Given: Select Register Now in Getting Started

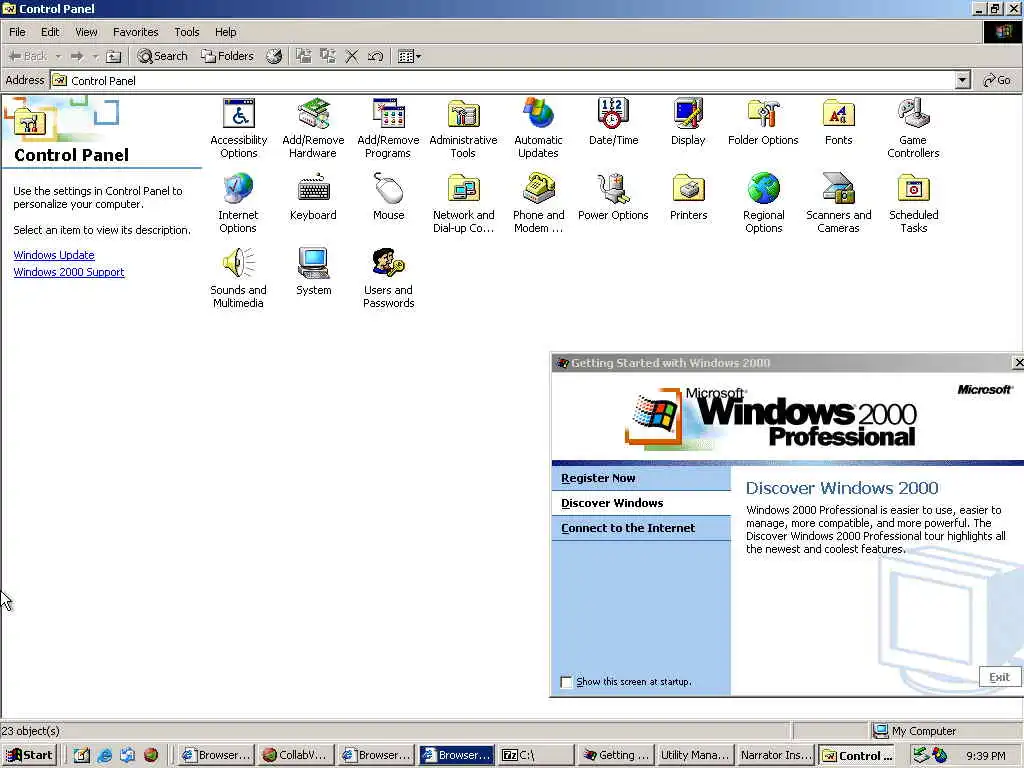Looking at the screenshot, I should (x=641, y=478).
